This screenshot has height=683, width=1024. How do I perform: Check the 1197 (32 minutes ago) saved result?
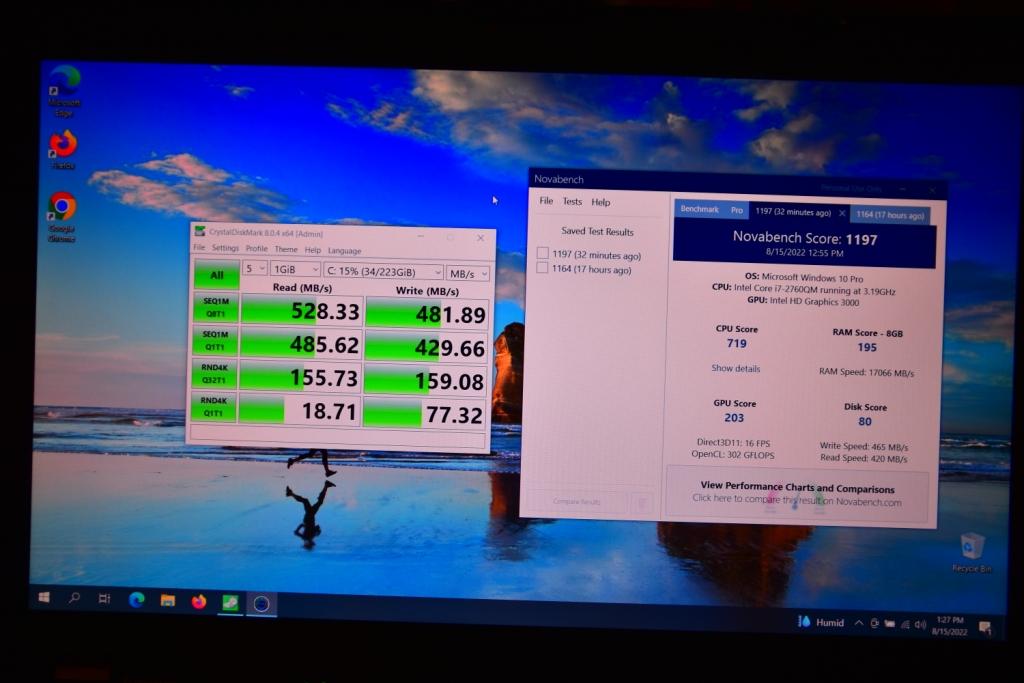tap(542, 253)
